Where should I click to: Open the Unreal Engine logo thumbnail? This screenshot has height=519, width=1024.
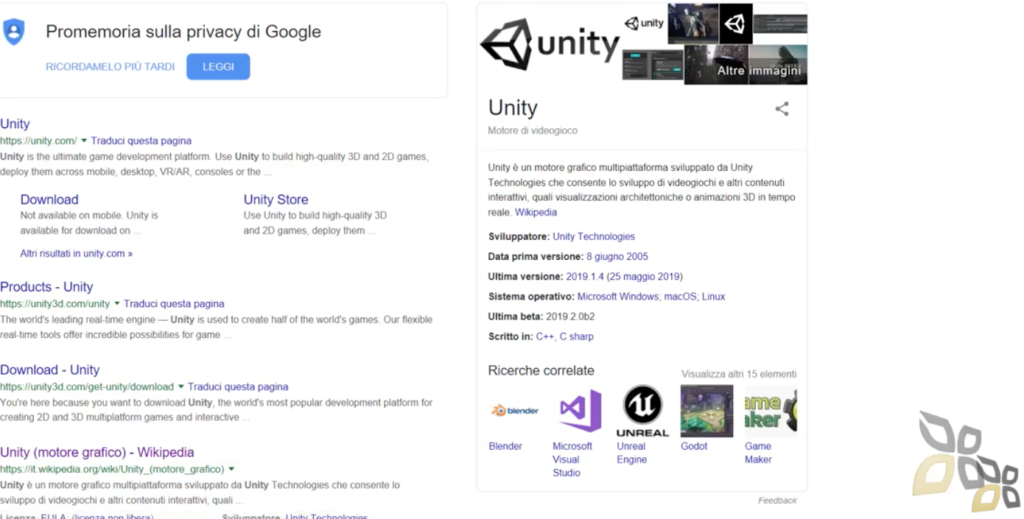643,411
